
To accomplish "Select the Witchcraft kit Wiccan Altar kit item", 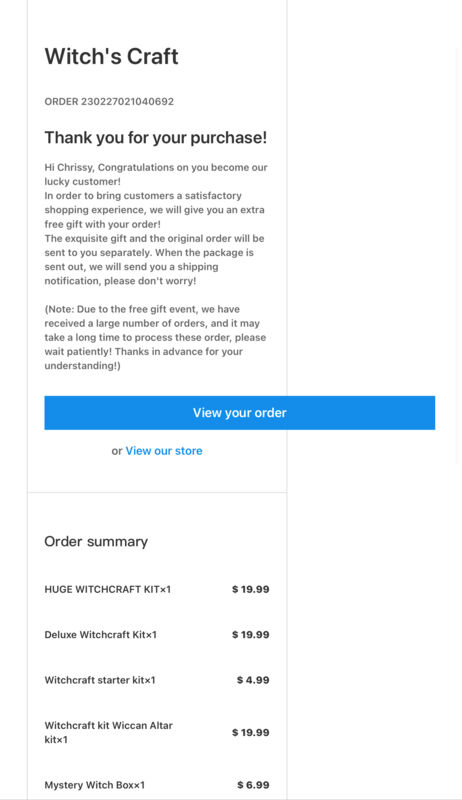I will pos(109,732).
